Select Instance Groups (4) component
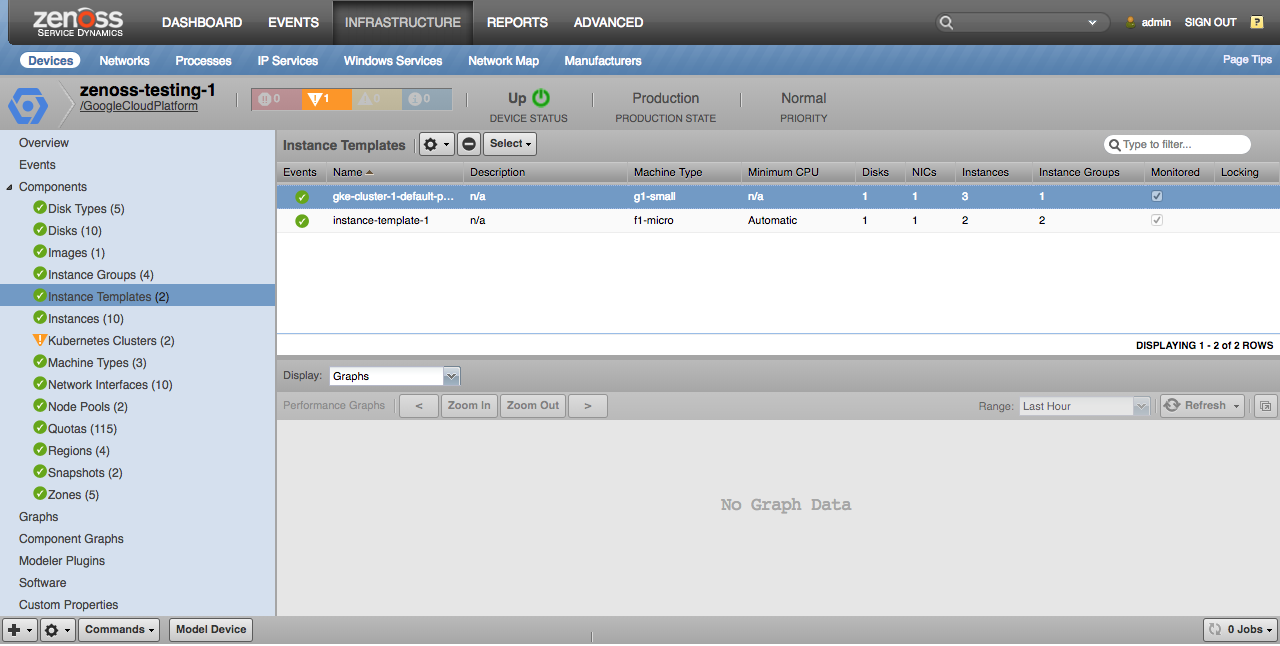The image size is (1280, 646). (100, 275)
